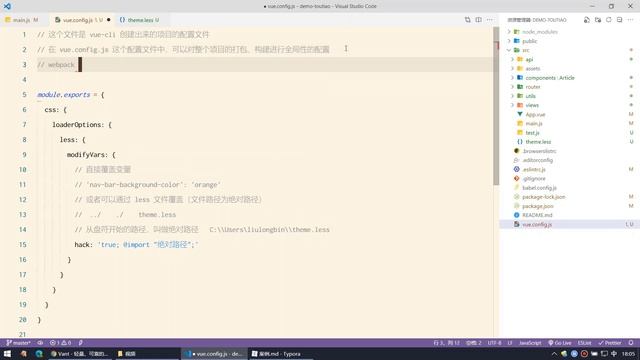Open Windows Start menu
640x360 pixels.
(x=7, y=354)
